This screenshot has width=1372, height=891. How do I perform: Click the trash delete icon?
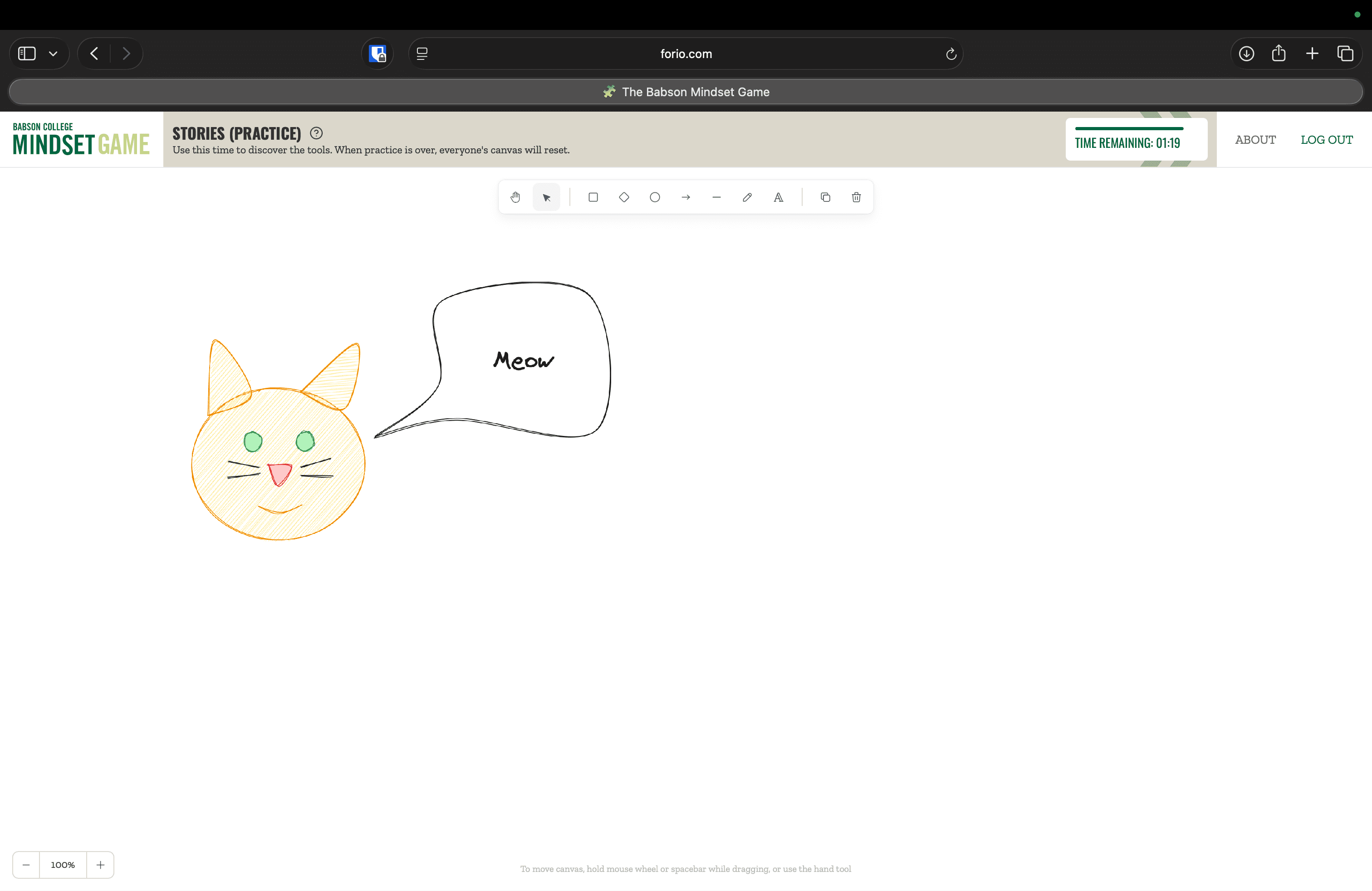856,197
